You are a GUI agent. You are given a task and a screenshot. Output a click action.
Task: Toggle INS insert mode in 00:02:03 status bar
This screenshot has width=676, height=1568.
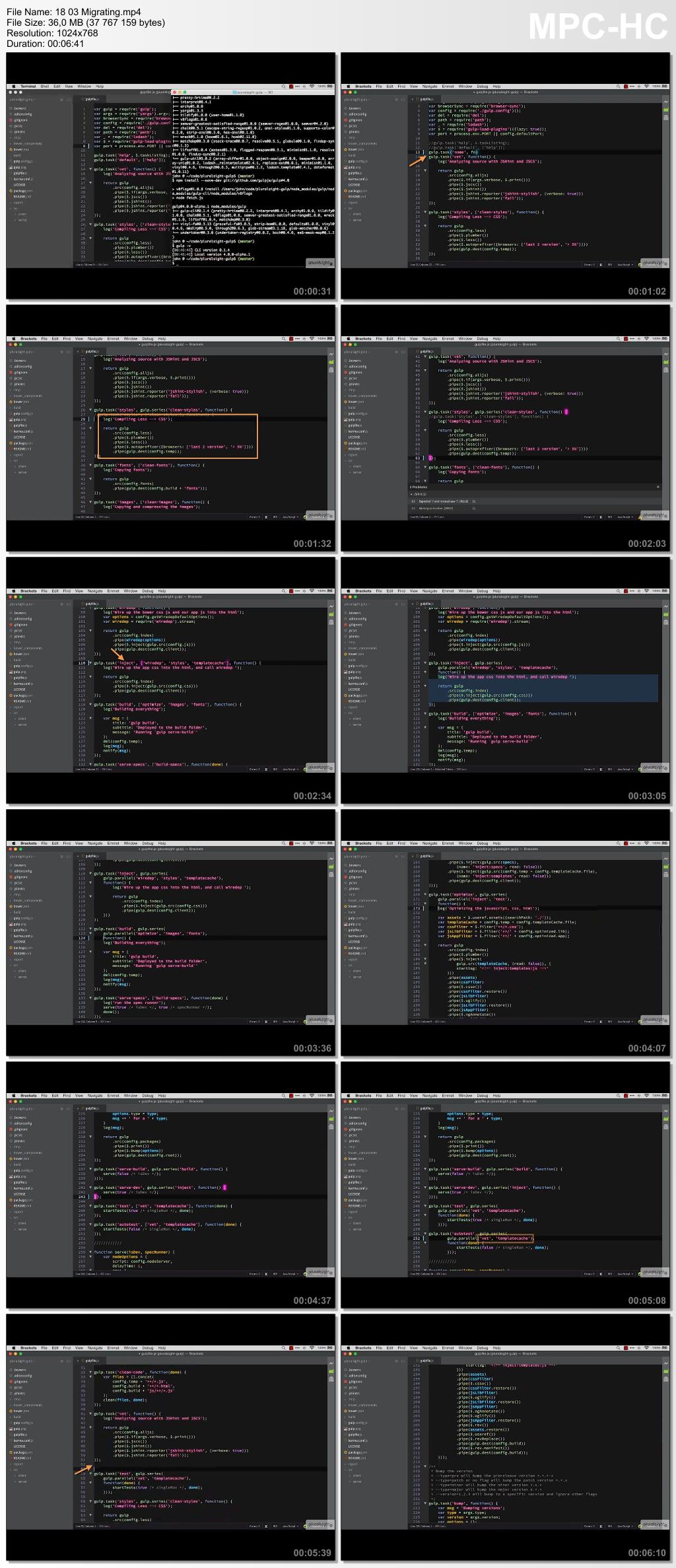coord(610,517)
